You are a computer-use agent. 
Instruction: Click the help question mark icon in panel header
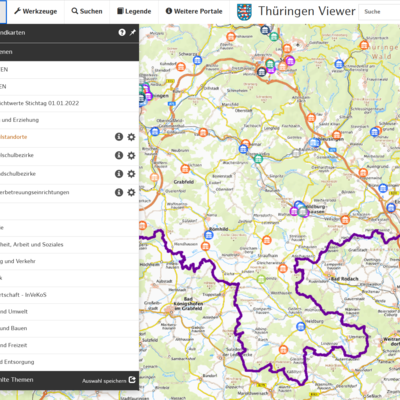122,32
